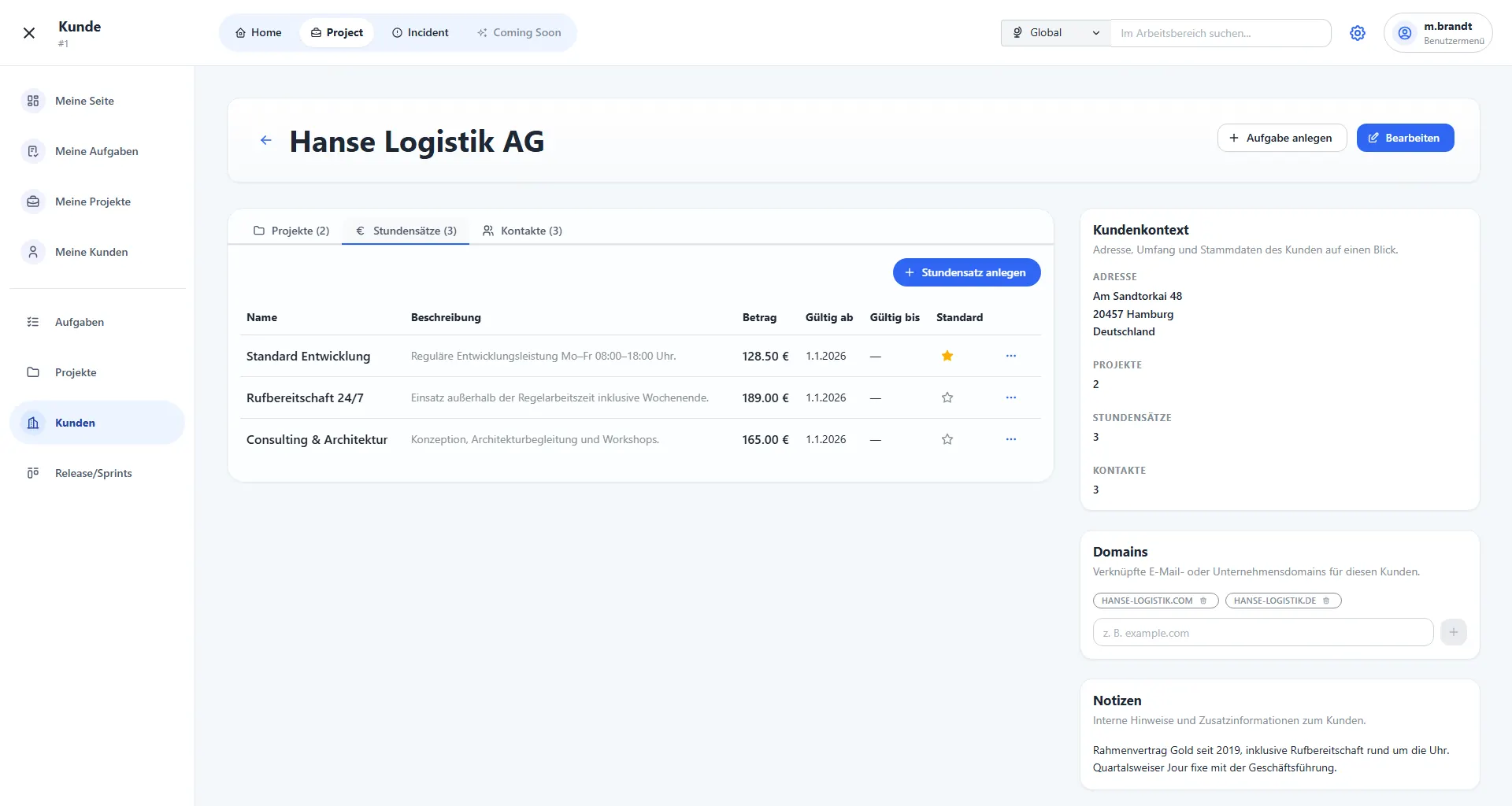The width and height of the screenshot is (1512, 806).
Task: Open Meine Kunden in the sidebar
Action: (x=98, y=252)
